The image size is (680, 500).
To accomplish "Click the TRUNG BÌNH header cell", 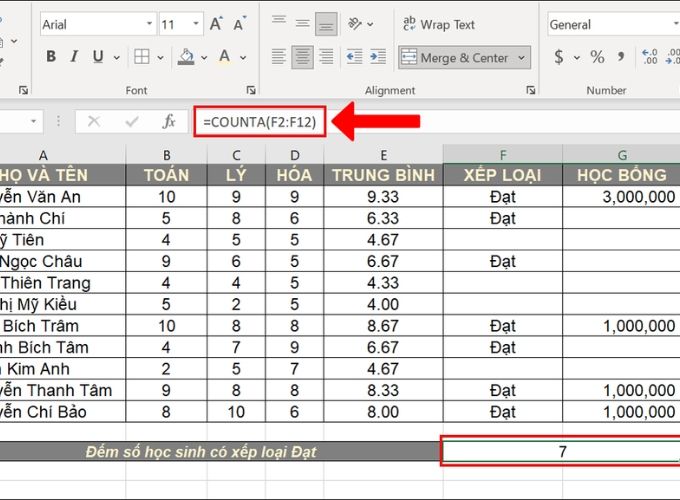I will point(383,175).
